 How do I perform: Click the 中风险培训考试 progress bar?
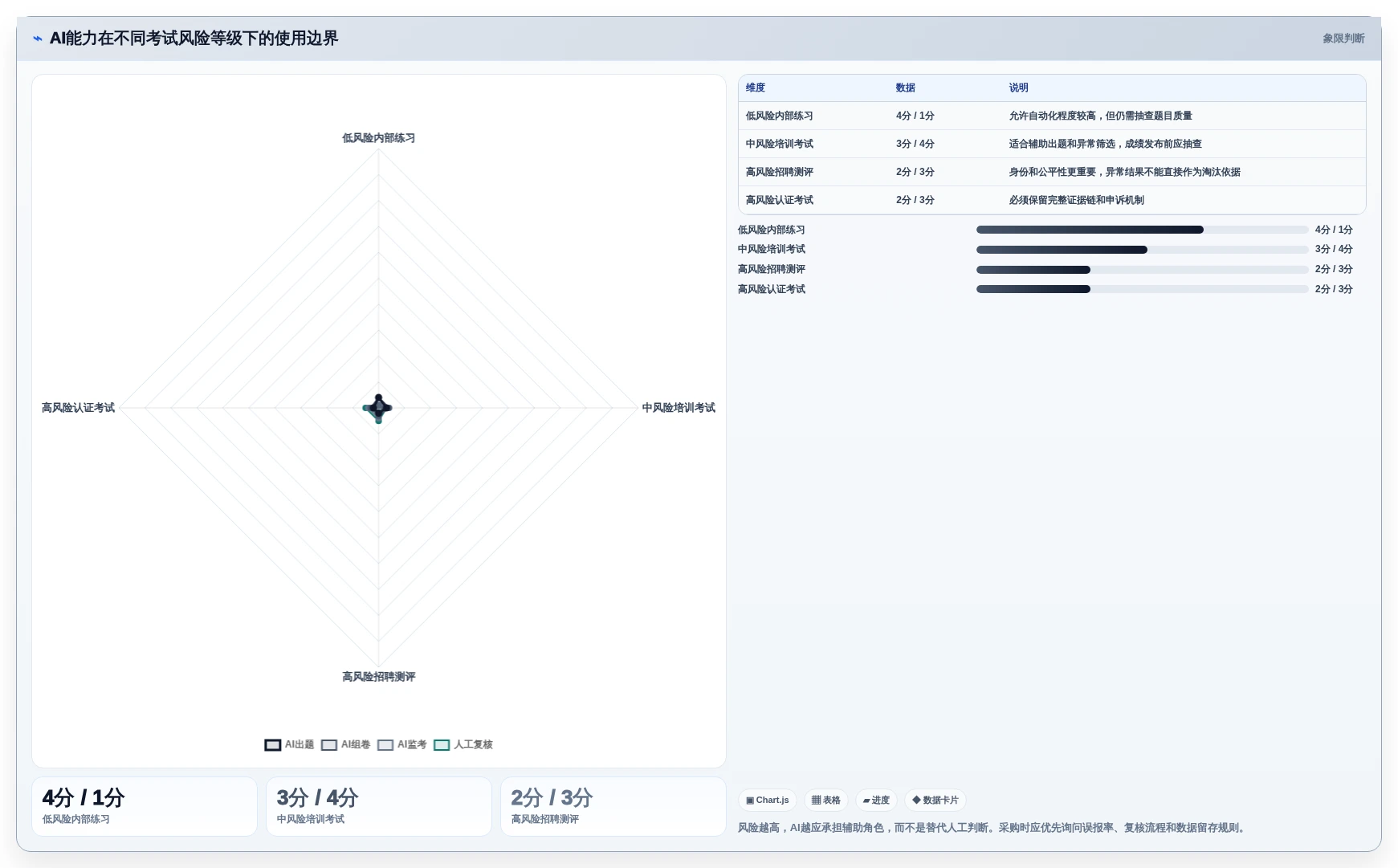click(x=1143, y=250)
